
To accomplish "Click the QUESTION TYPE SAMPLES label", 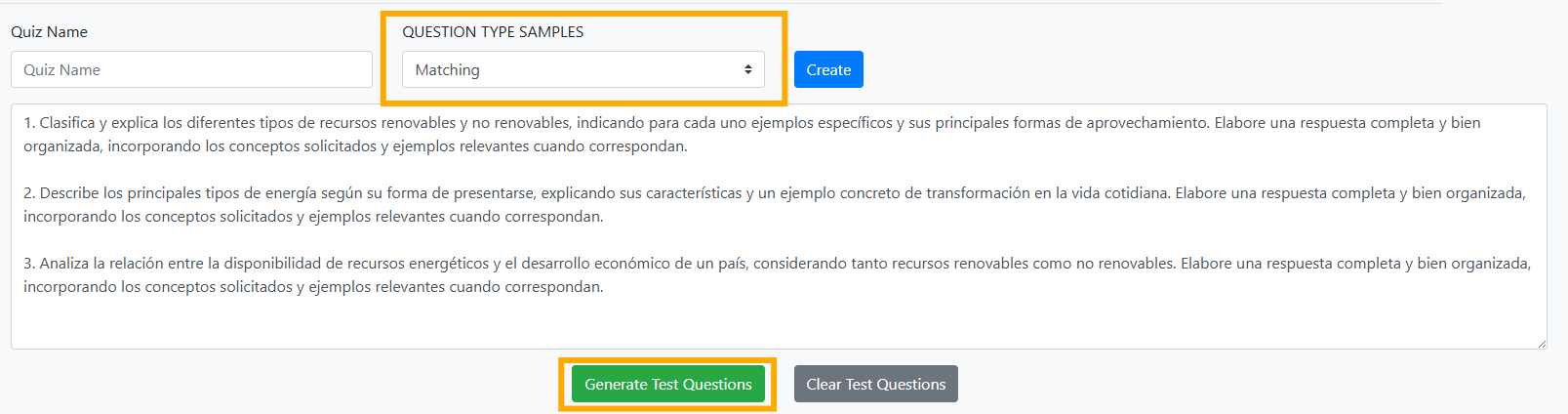I will point(493,31).
